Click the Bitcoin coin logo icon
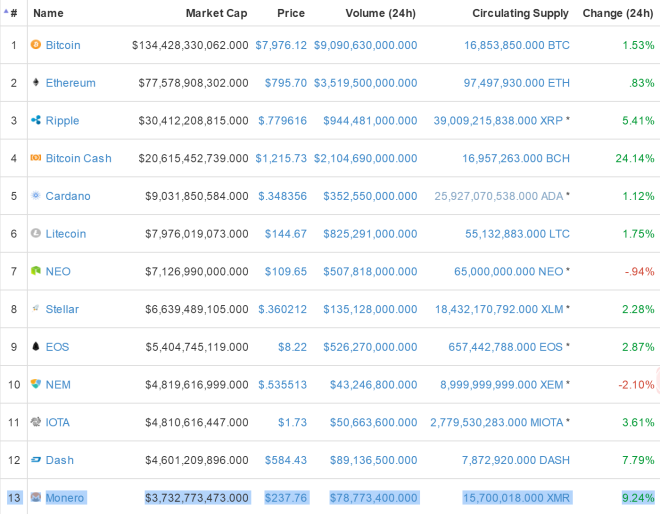The width and height of the screenshot is (660, 514). click(x=36, y=45)
